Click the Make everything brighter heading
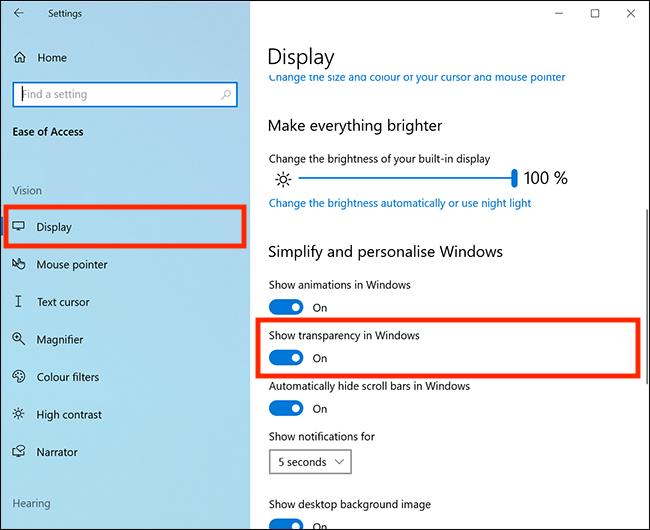The width and height of the screenshot is (650, 530). pos(355,126)
